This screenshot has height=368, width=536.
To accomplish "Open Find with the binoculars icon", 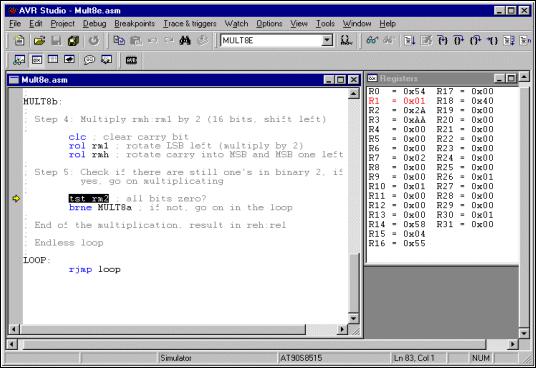I will coord(185,41).
